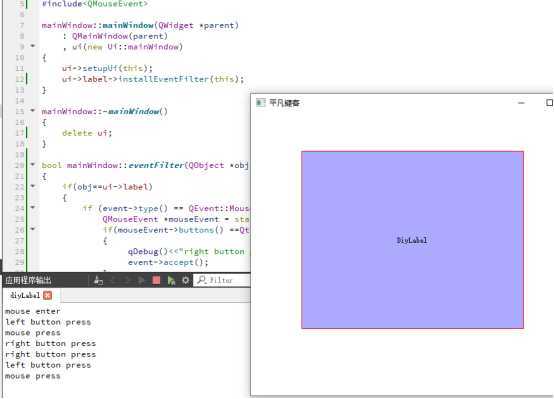The height and width of the screenshot is (399, 554).
Task: Click the 应用程序输出 pane title
Action: [x=28, y=281]
